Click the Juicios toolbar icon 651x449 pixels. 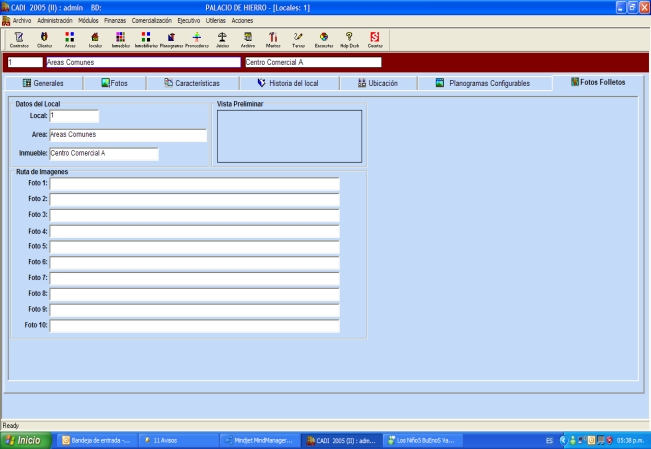pos(223,39)
